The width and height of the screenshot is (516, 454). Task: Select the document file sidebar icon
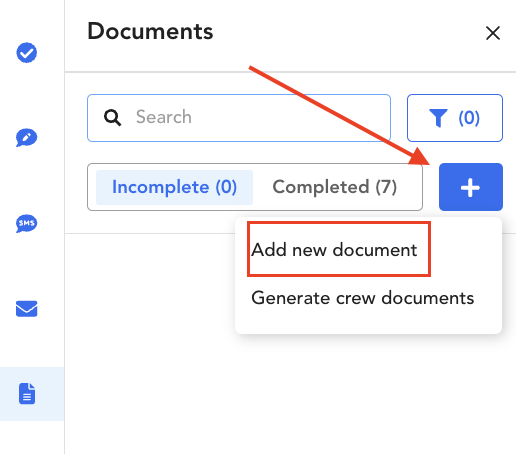[x=27, y=394]
